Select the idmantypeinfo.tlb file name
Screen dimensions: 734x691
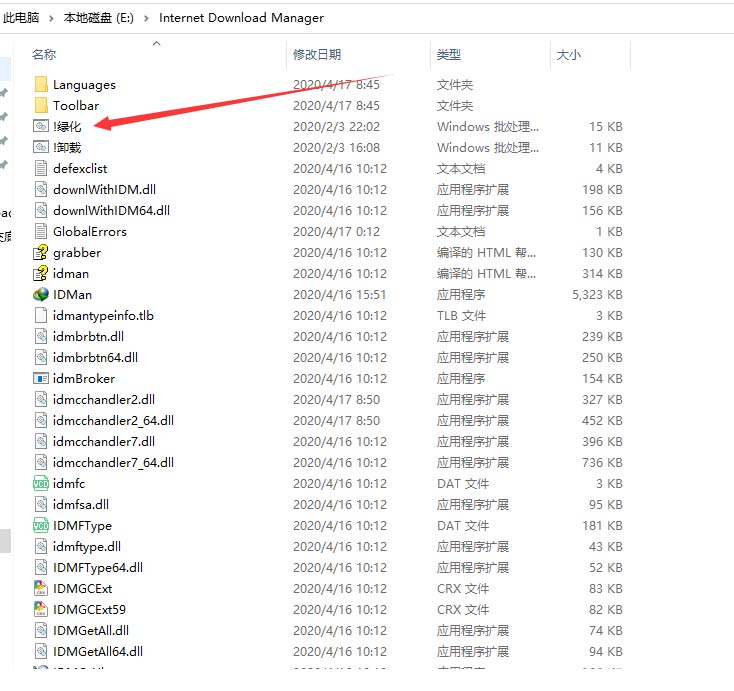pyautogui.click(x=103, y=316)
